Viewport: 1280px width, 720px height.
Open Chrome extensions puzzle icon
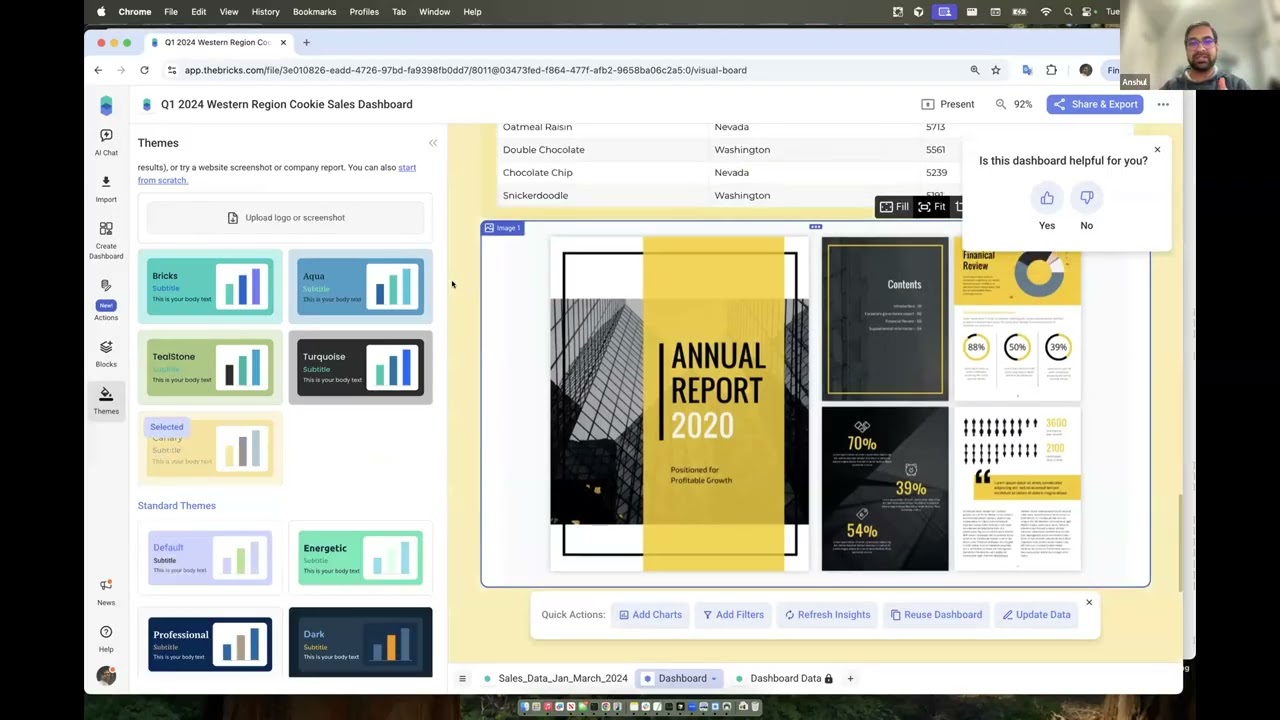[1051, 70]
